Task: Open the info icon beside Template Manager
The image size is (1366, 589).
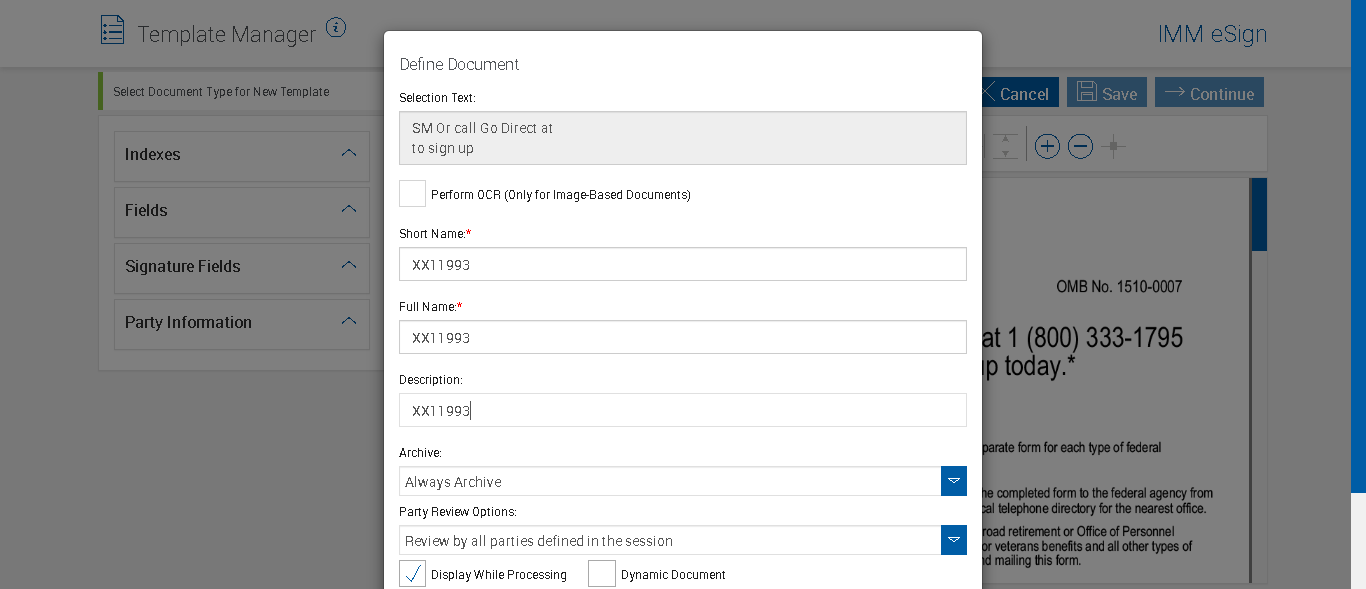Action: point(336,28)
